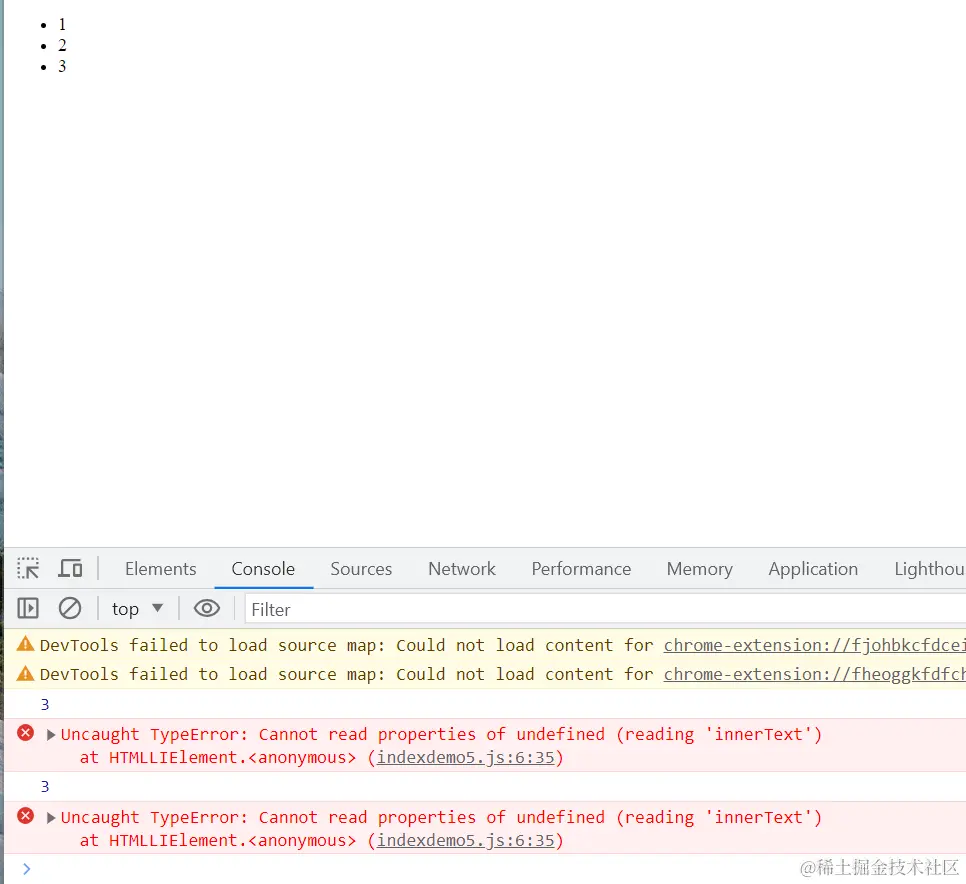Image resolution: width=966 pixels, height=884 pixels.
Task: Show the console sidebar panel icon
Action: pyautogui.click(x=28, y=609)
